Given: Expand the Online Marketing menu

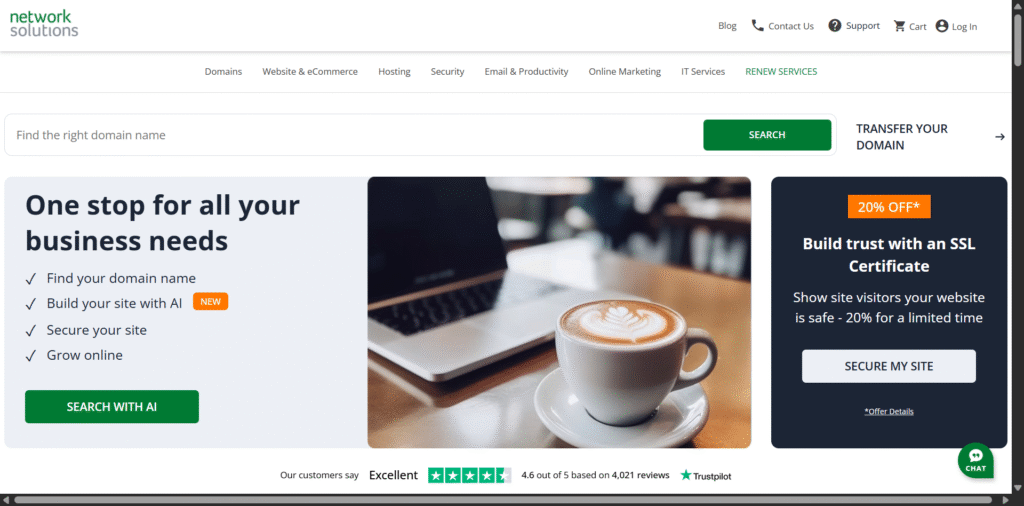Looking at the screenshot, I should click(624, 72).
